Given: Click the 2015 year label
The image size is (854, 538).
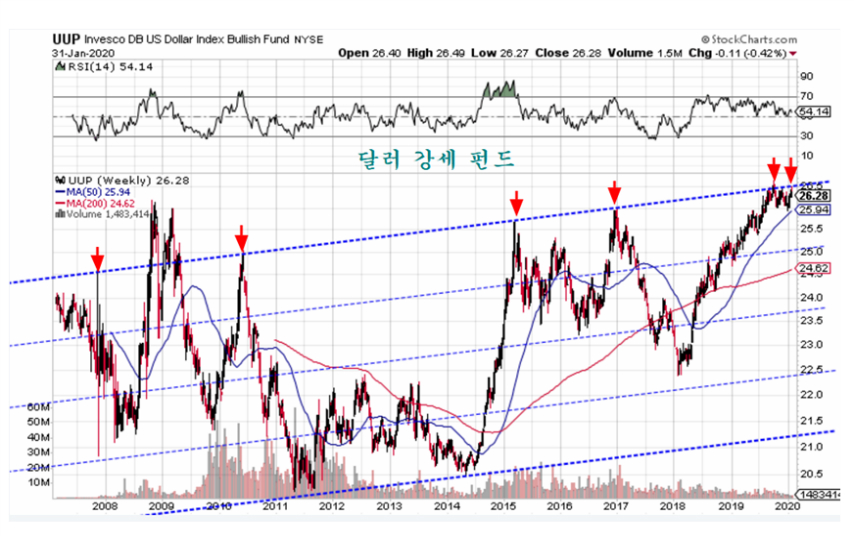Looking at the screenshot, I should point(503,506).
